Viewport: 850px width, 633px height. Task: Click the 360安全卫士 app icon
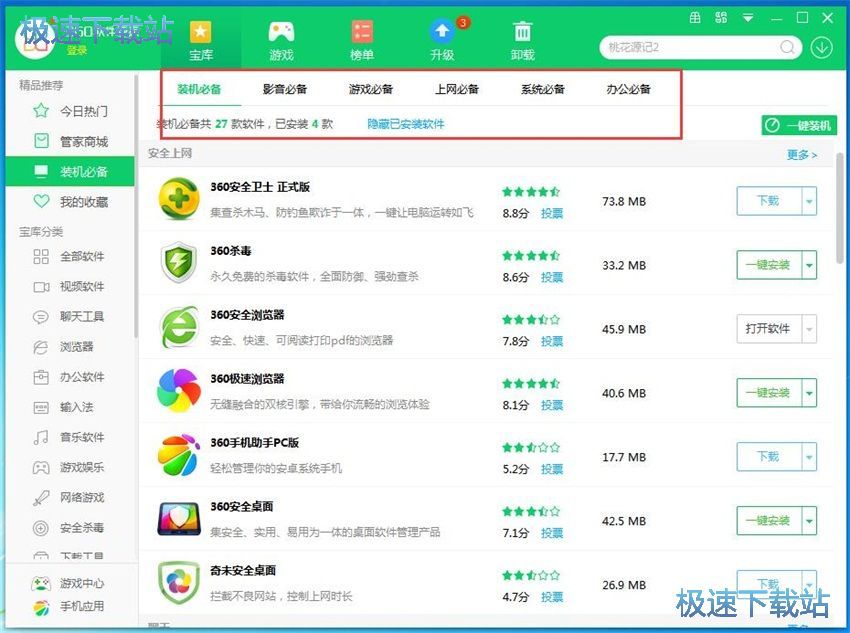point(178,199)
